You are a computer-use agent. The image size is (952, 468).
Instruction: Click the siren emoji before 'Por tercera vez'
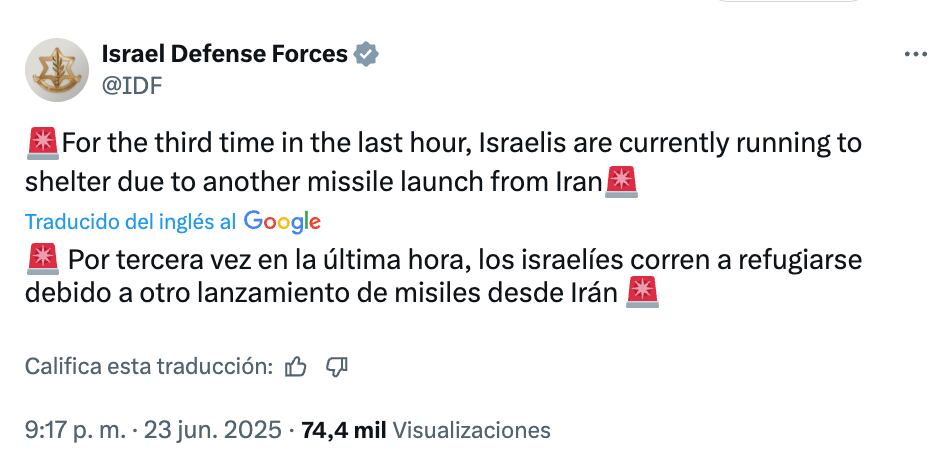(42, 261)
